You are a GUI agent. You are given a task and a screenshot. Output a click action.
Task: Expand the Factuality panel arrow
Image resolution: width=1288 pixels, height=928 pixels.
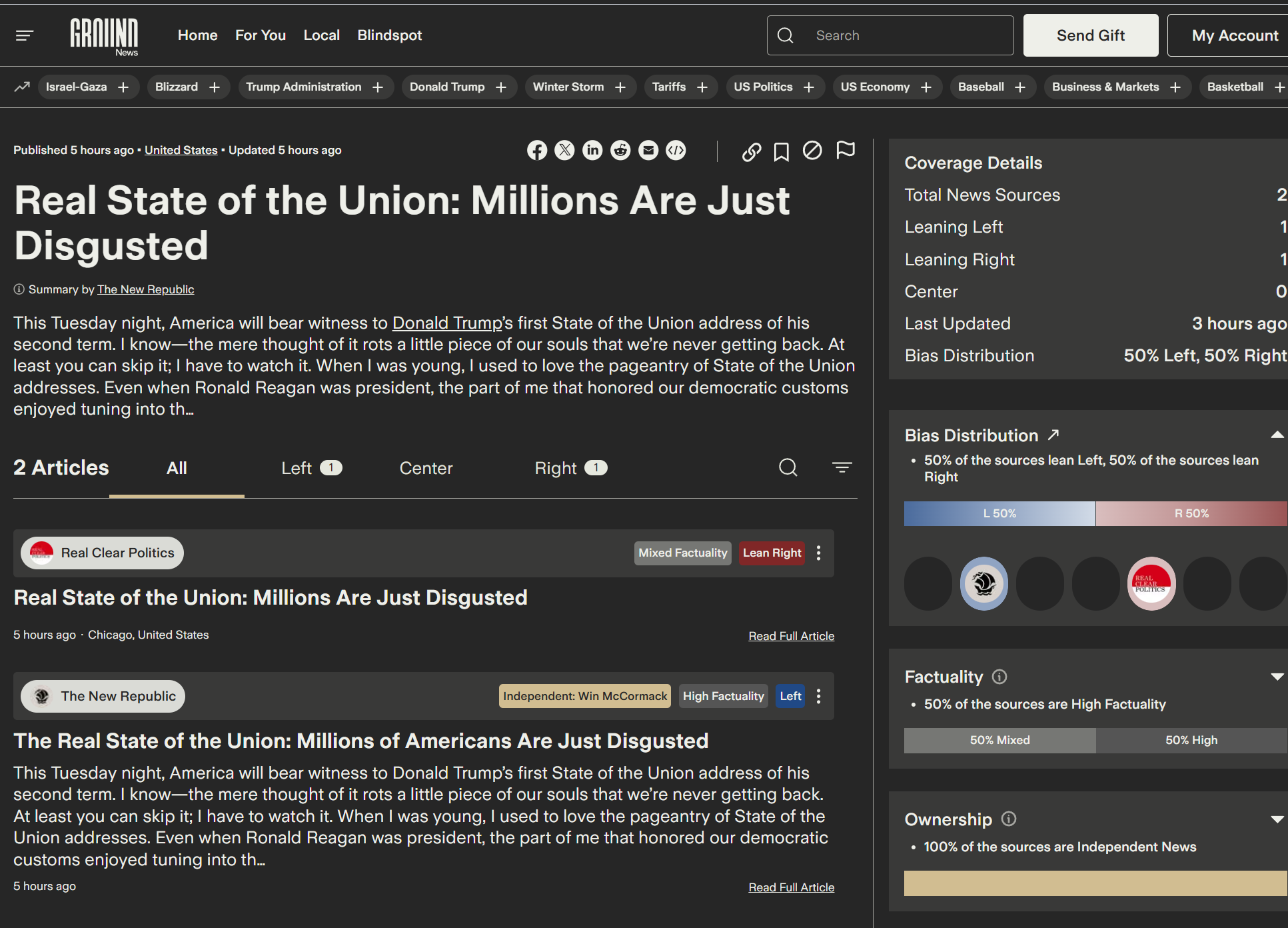[x=1277, y=677]
